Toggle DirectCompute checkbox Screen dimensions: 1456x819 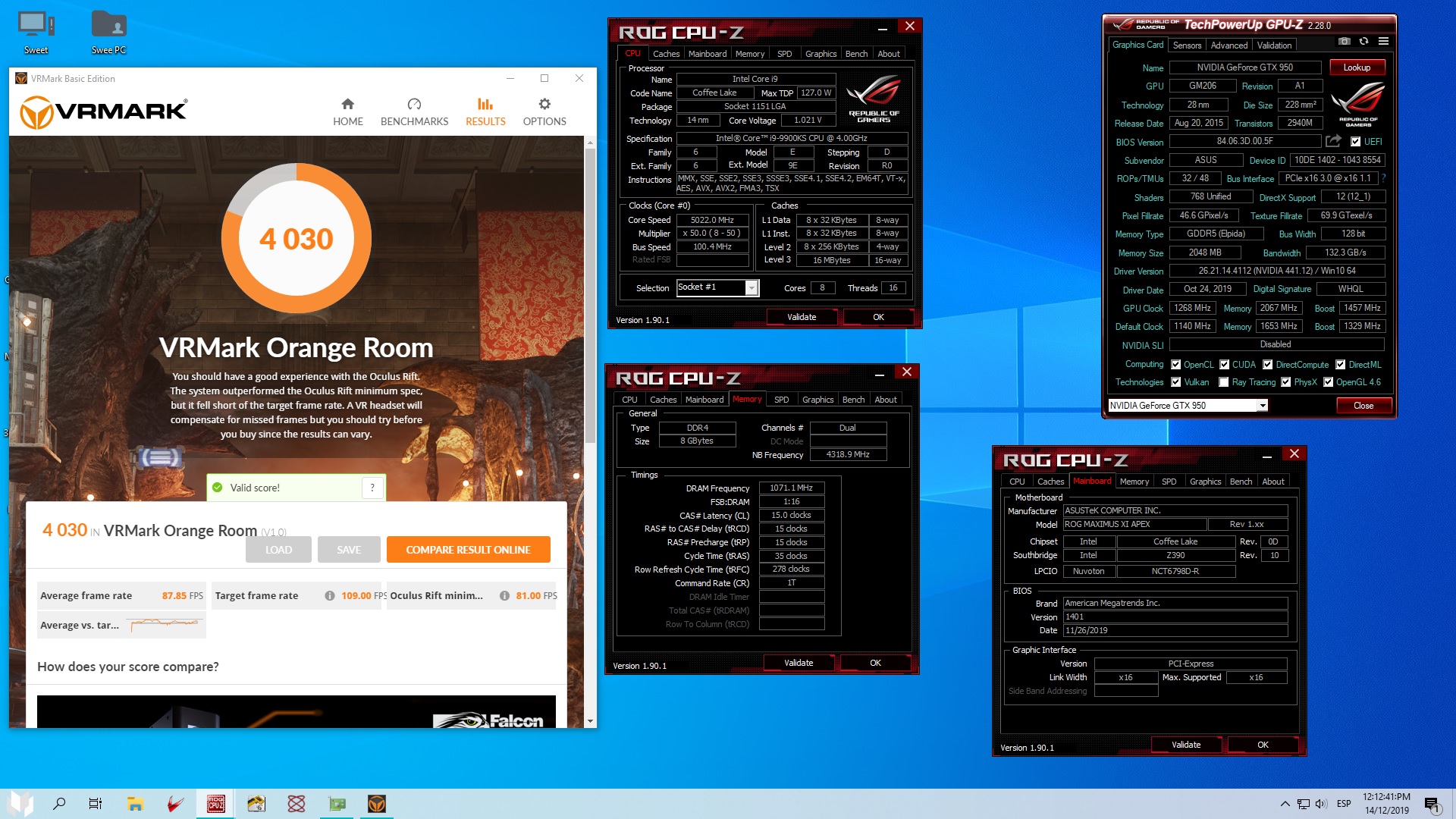click(1267, 365)
